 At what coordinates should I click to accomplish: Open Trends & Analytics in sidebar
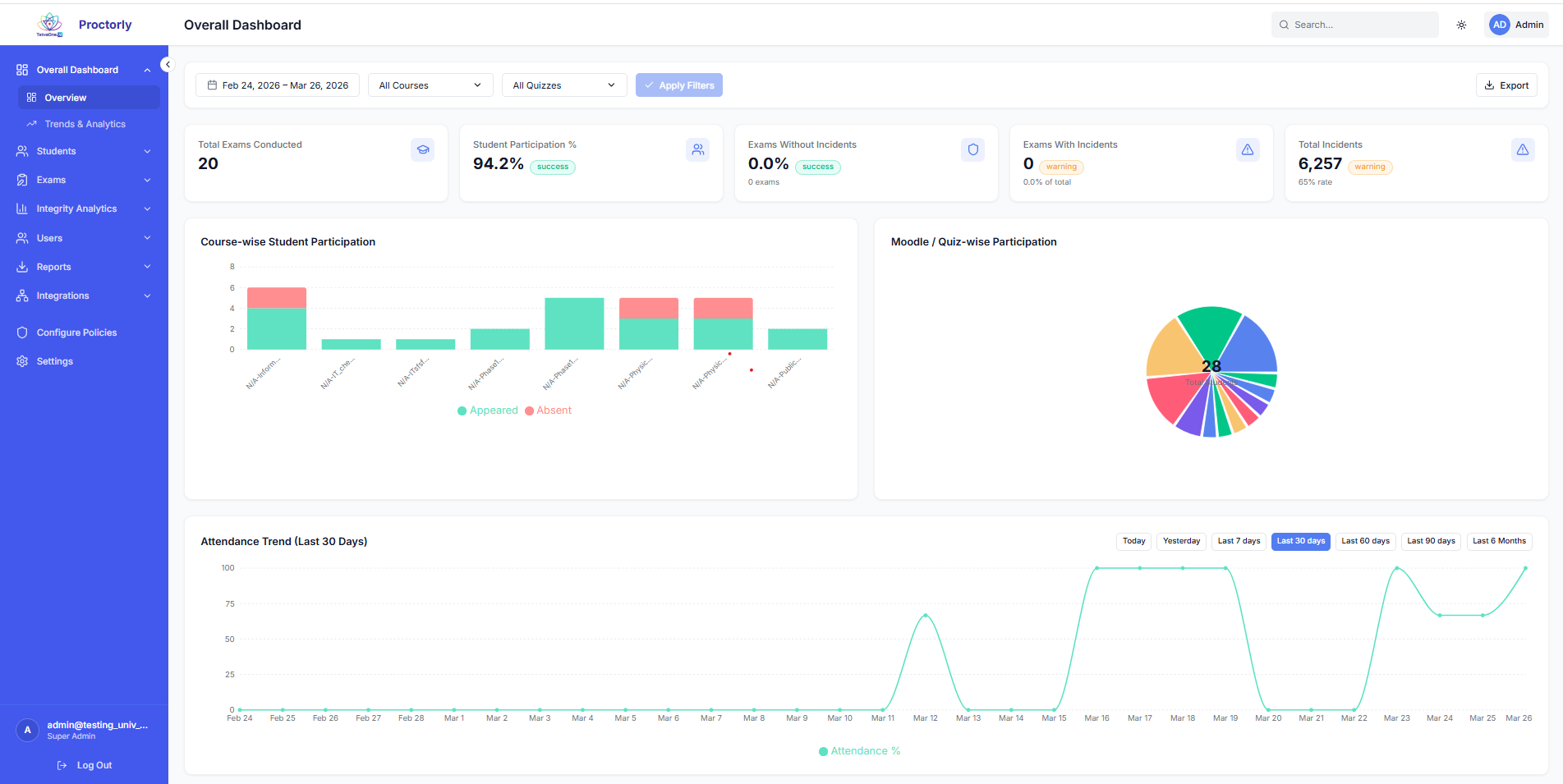(85, 124)
